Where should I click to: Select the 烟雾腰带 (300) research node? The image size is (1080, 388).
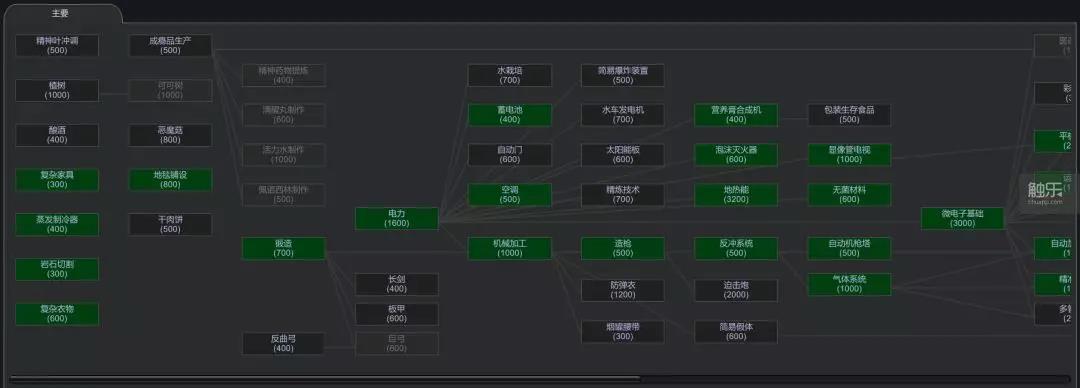623,331
